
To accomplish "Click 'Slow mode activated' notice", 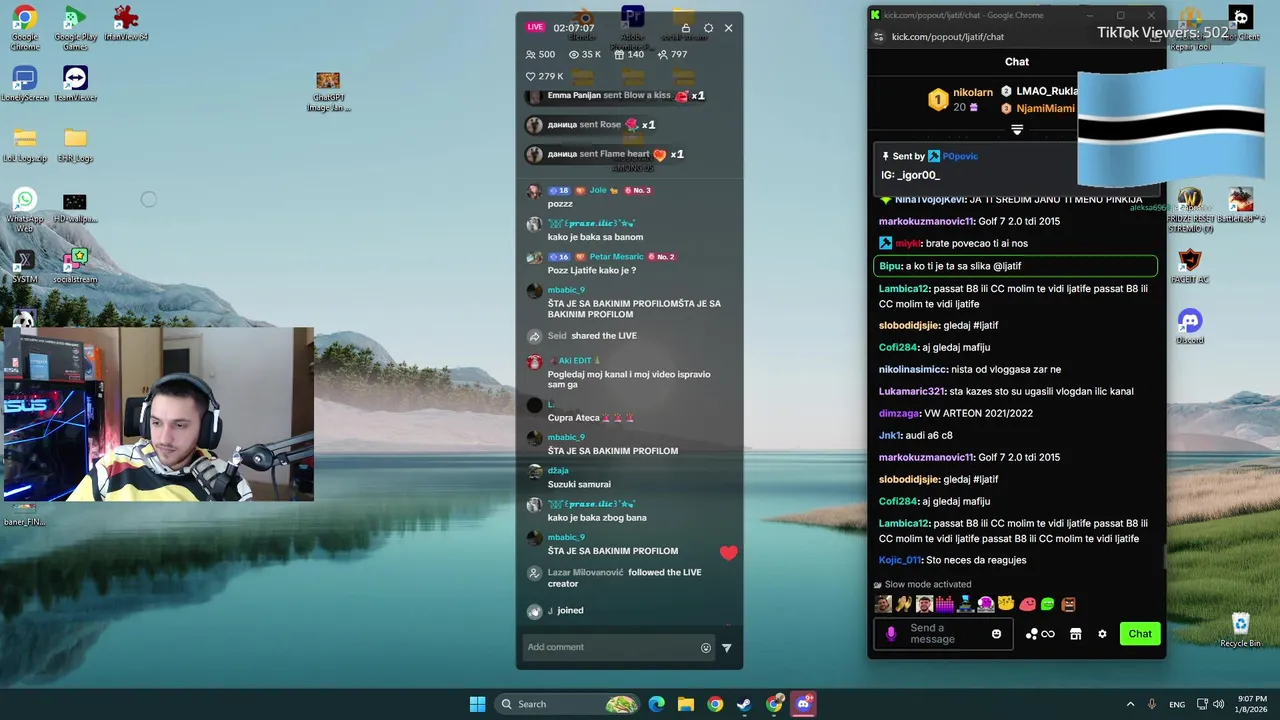I will coord(927,585).
